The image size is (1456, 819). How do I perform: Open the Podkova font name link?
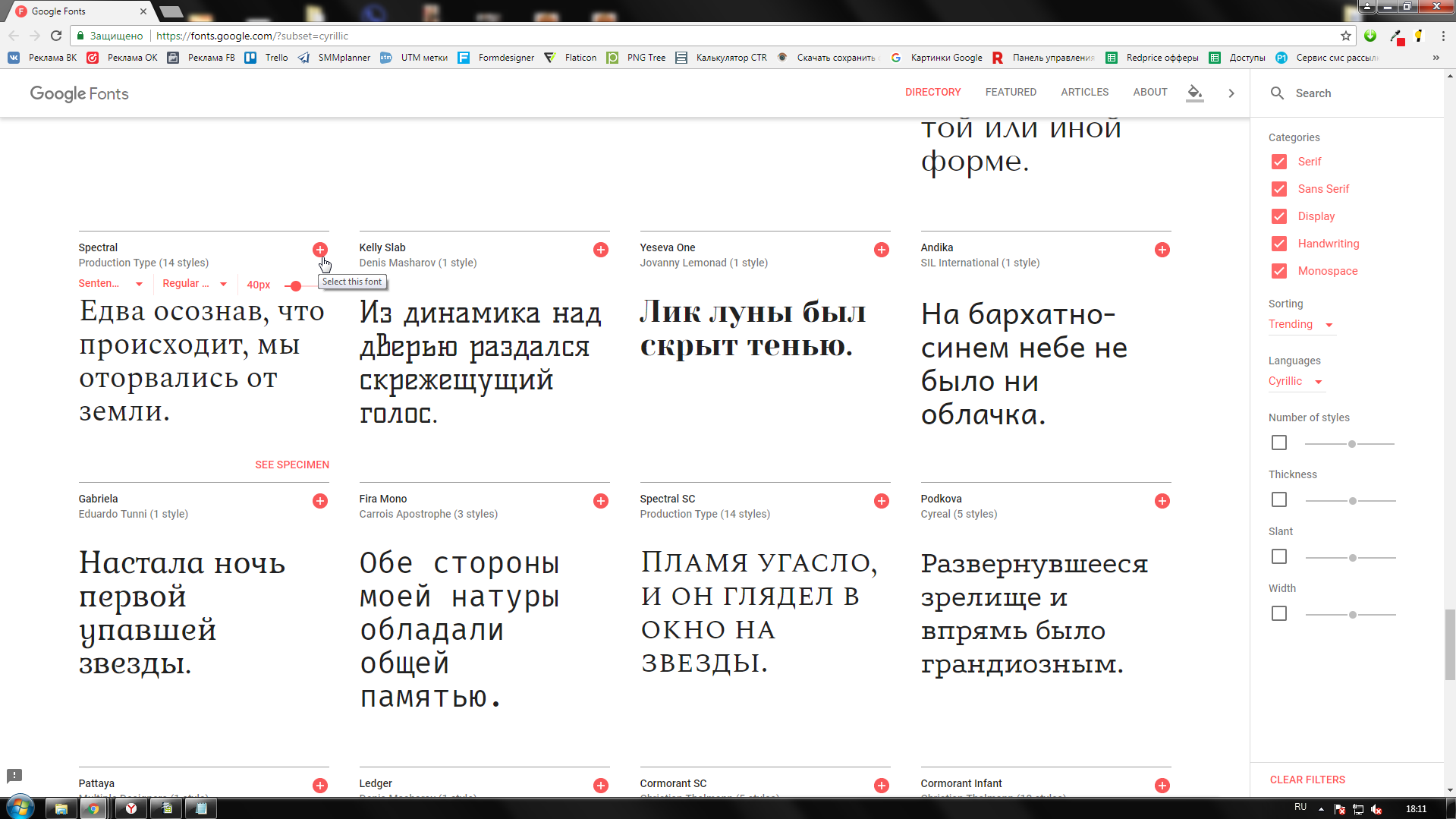click(941, 499)
